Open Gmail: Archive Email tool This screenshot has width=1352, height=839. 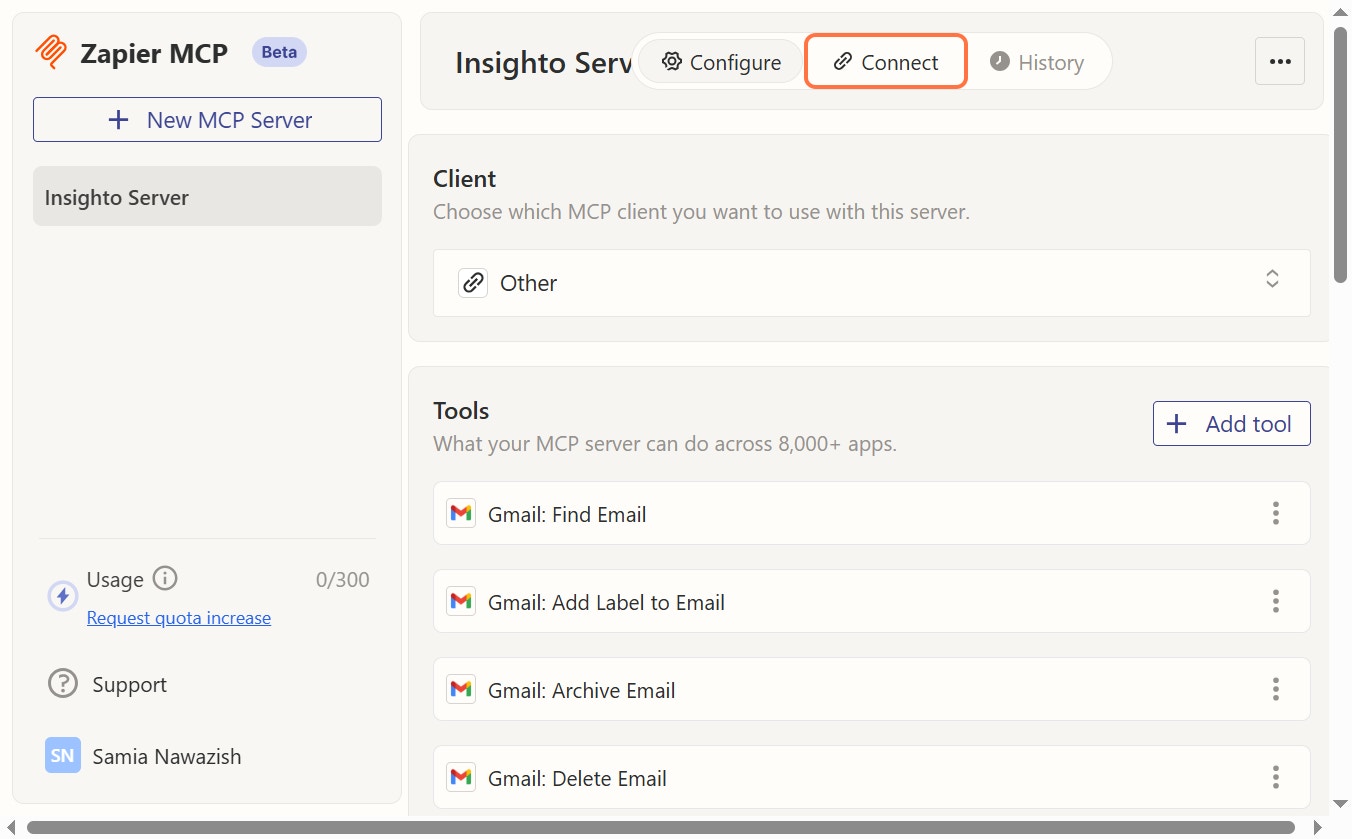[872, 690]
